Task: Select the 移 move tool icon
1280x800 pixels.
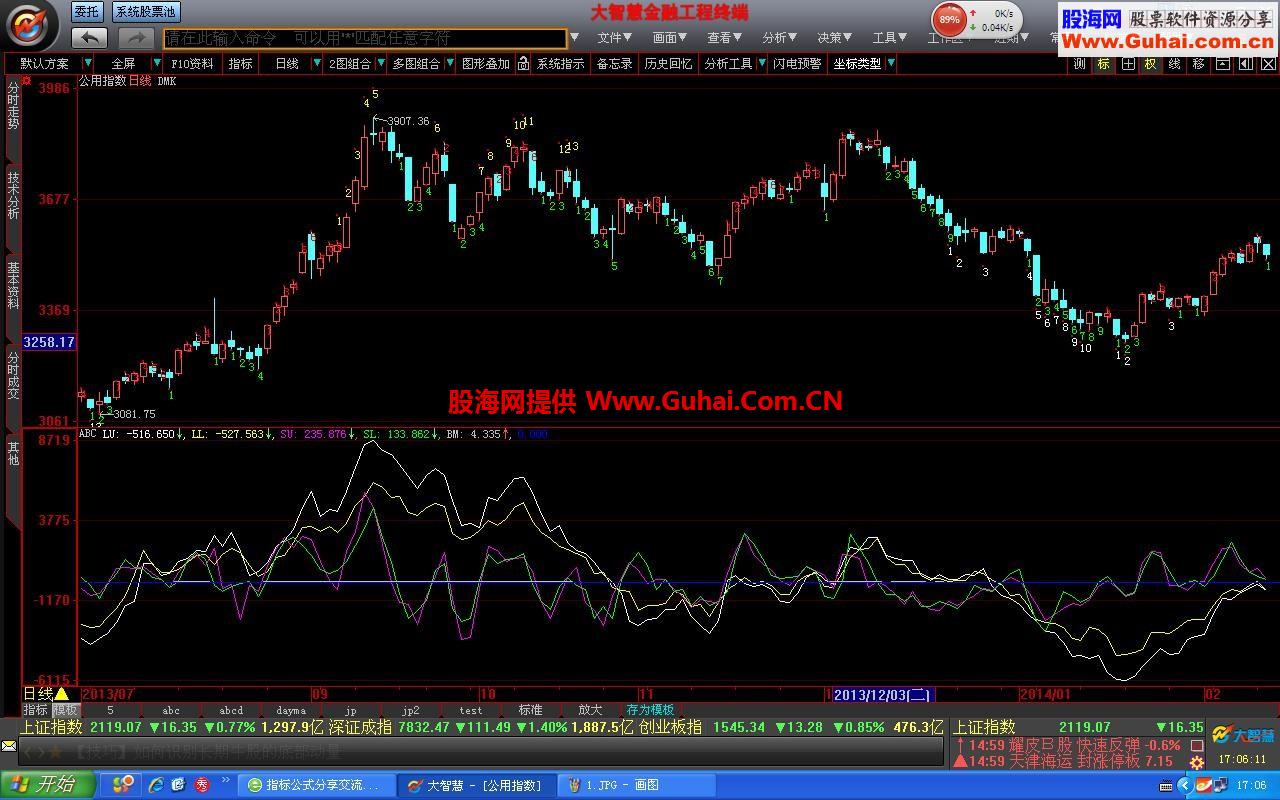Action: (1198, 63)
